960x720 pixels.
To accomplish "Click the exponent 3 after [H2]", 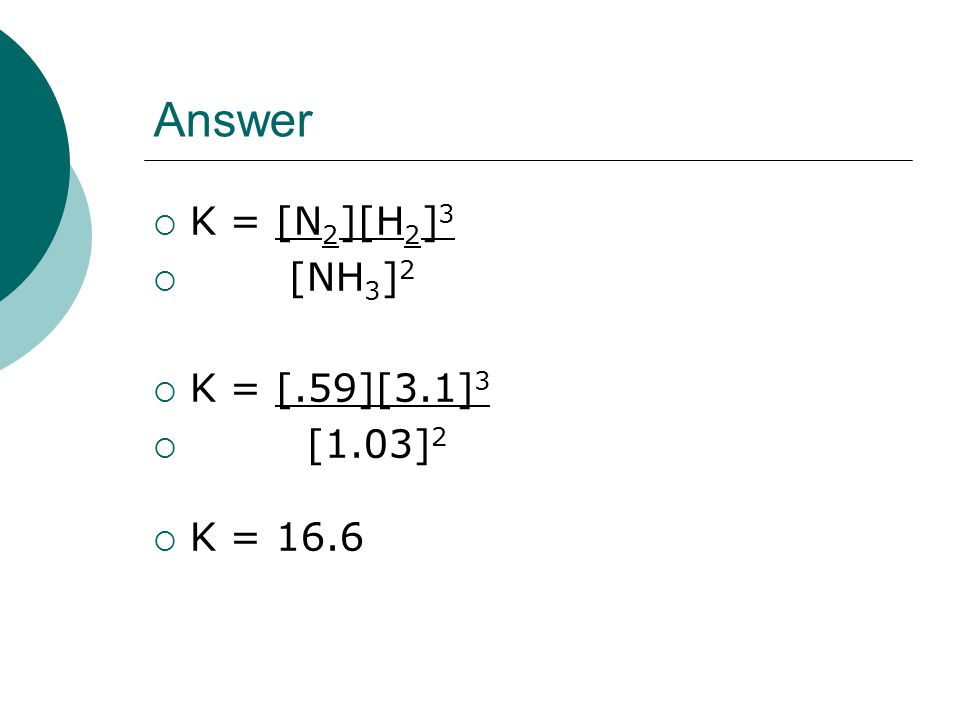I will 446,214.
